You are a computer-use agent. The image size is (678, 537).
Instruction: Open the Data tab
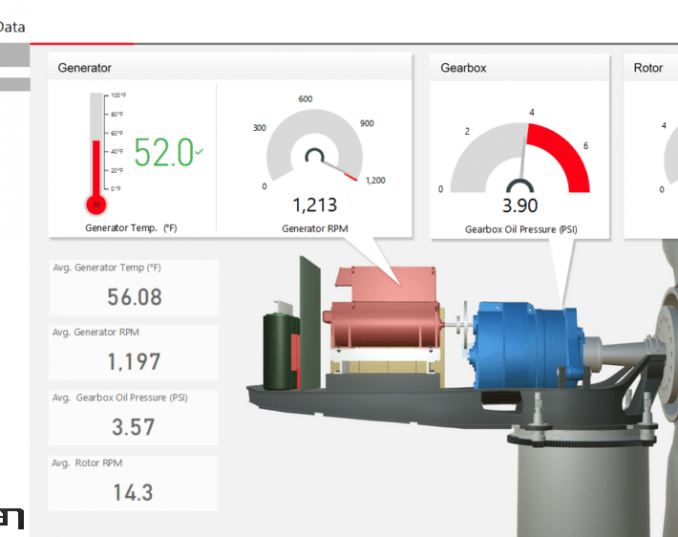click(x=13, y=28)
